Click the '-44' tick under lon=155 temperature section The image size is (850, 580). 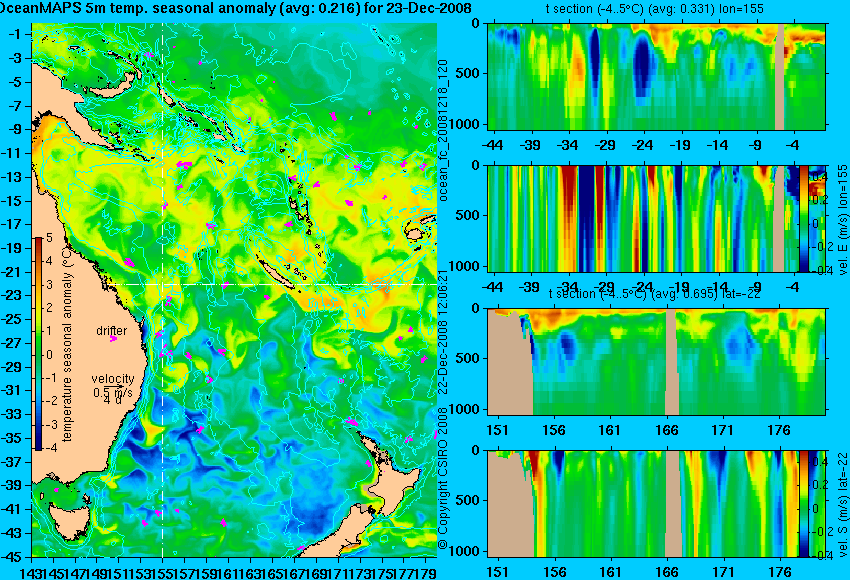tap(492, 145)
